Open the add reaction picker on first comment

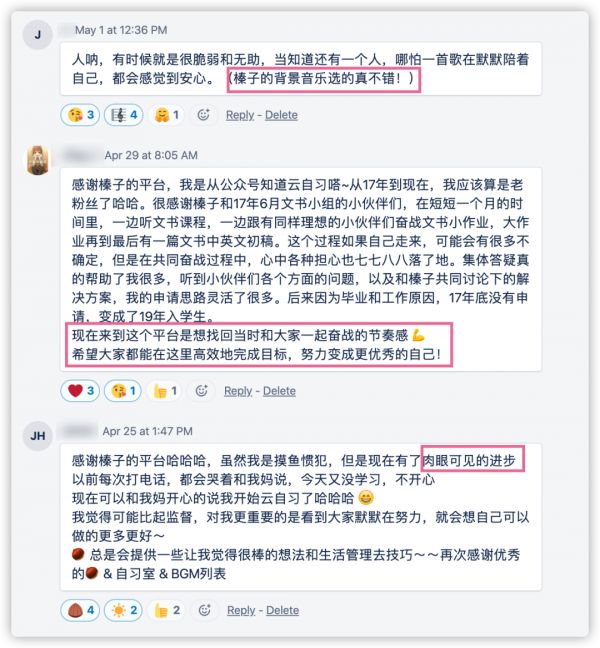(x=203, y=115)
